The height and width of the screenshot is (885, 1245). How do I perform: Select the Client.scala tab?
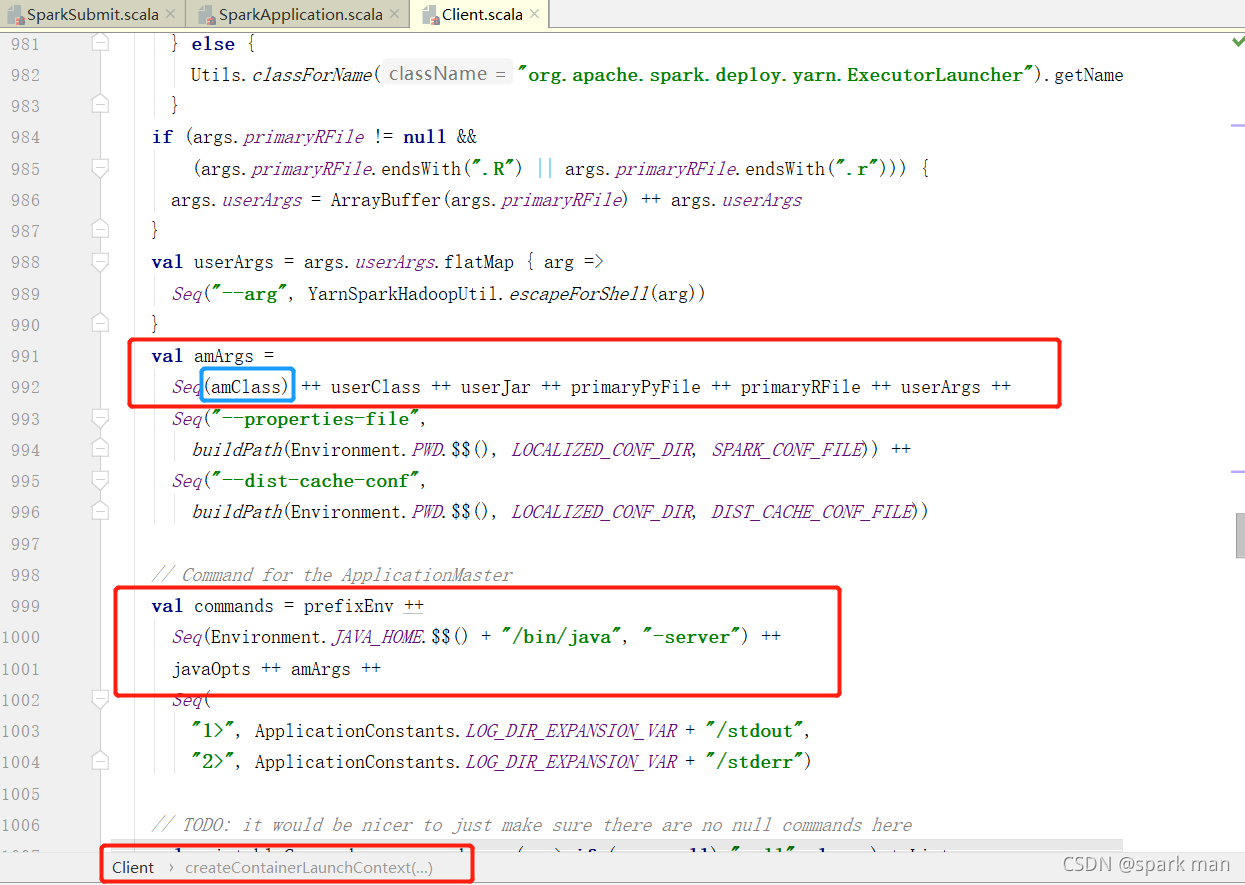[480, 14]
